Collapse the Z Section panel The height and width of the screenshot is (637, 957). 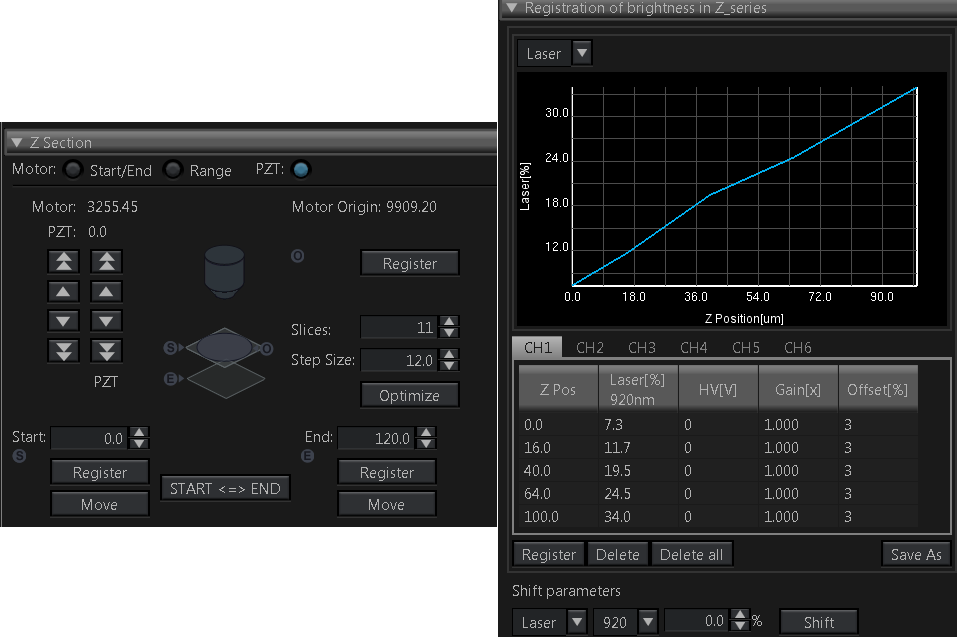pos(16,143)
